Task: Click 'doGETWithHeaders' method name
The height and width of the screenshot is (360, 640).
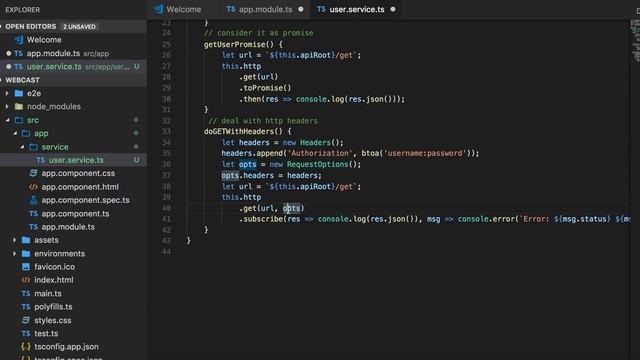Action: [239, 131]
